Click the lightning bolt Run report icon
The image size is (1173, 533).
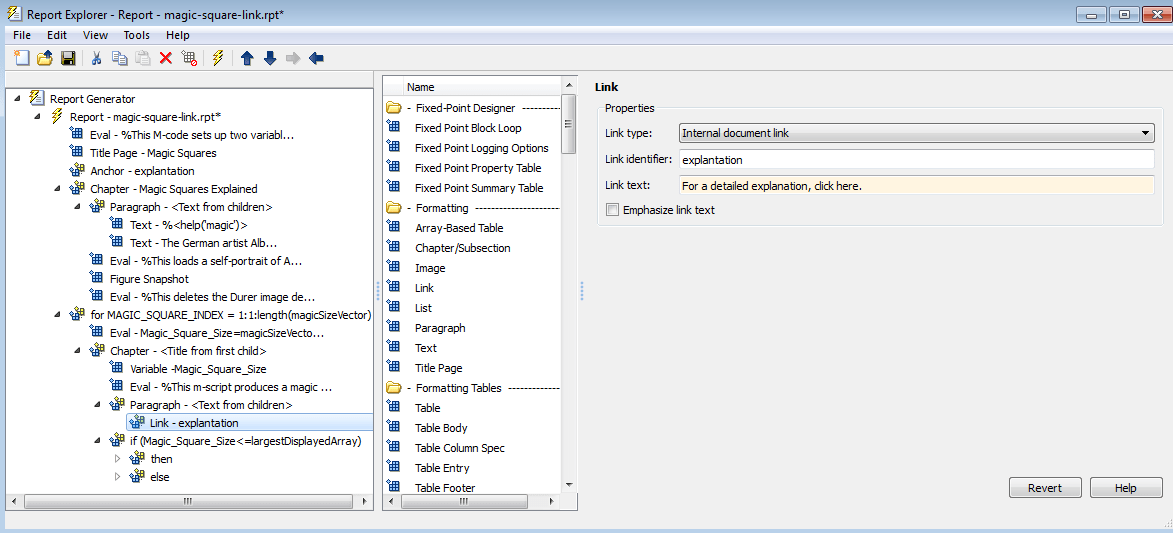(218, 58)
